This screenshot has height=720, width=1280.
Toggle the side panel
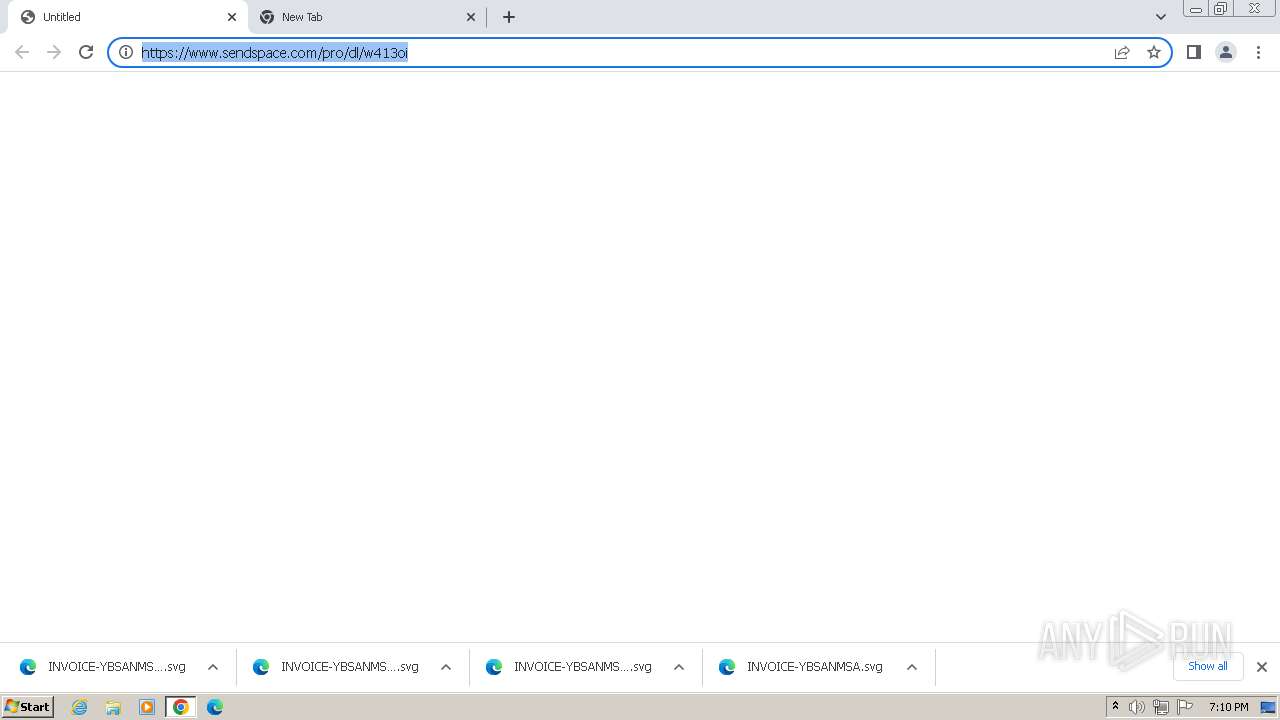(x=1194, y=52)
